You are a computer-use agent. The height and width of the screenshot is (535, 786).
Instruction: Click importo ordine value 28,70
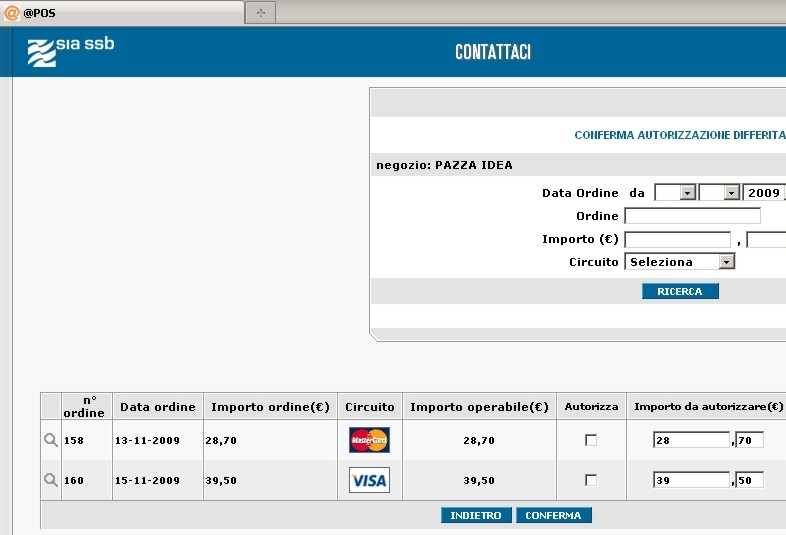coord(221,440)
